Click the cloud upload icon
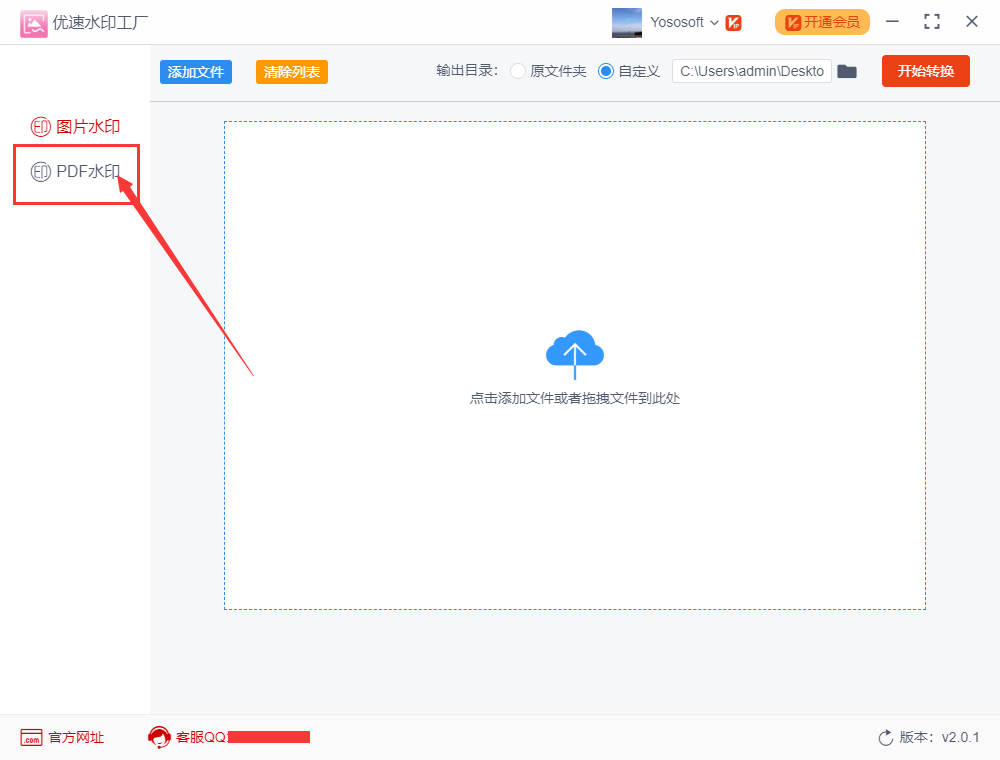Viewport: 1000px width, 760px height. [575, 354]
